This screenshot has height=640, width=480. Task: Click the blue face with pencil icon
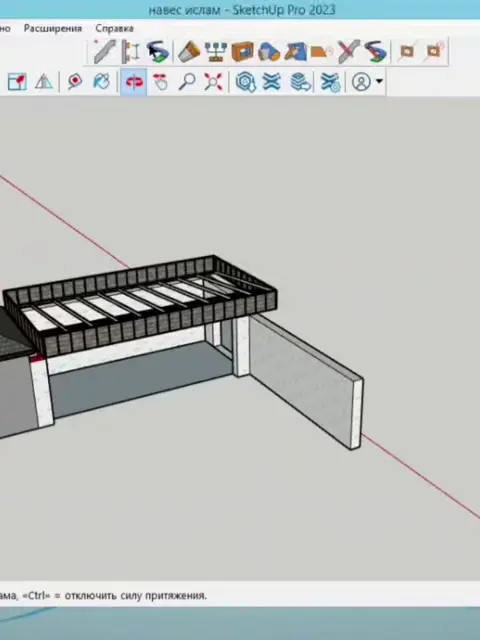pos(296,51)
